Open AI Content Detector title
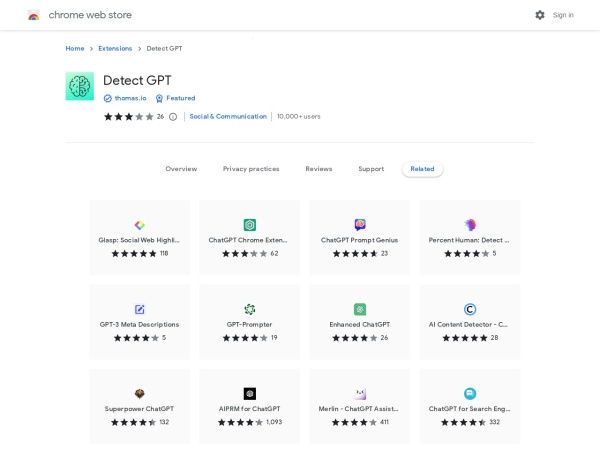 468,324
